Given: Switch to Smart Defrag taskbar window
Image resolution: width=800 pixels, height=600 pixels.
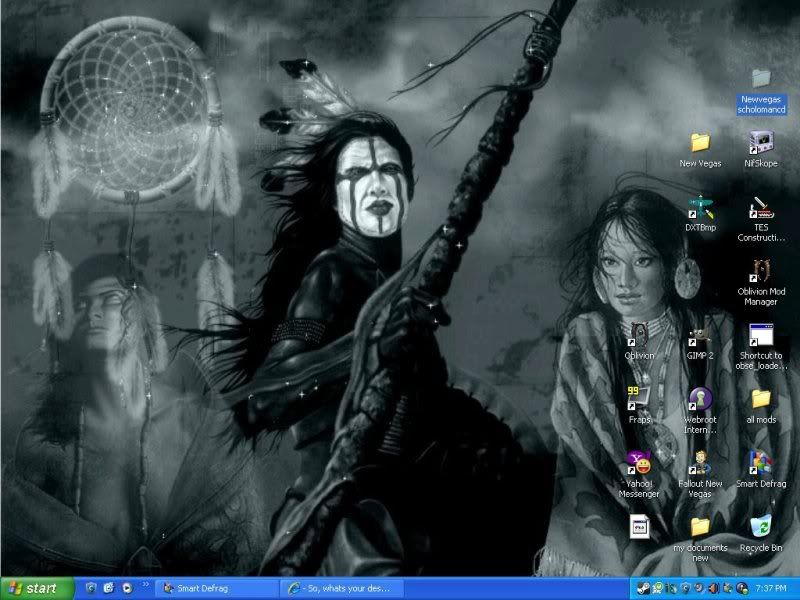Looking at the screenshot, I should coord(215,588).
